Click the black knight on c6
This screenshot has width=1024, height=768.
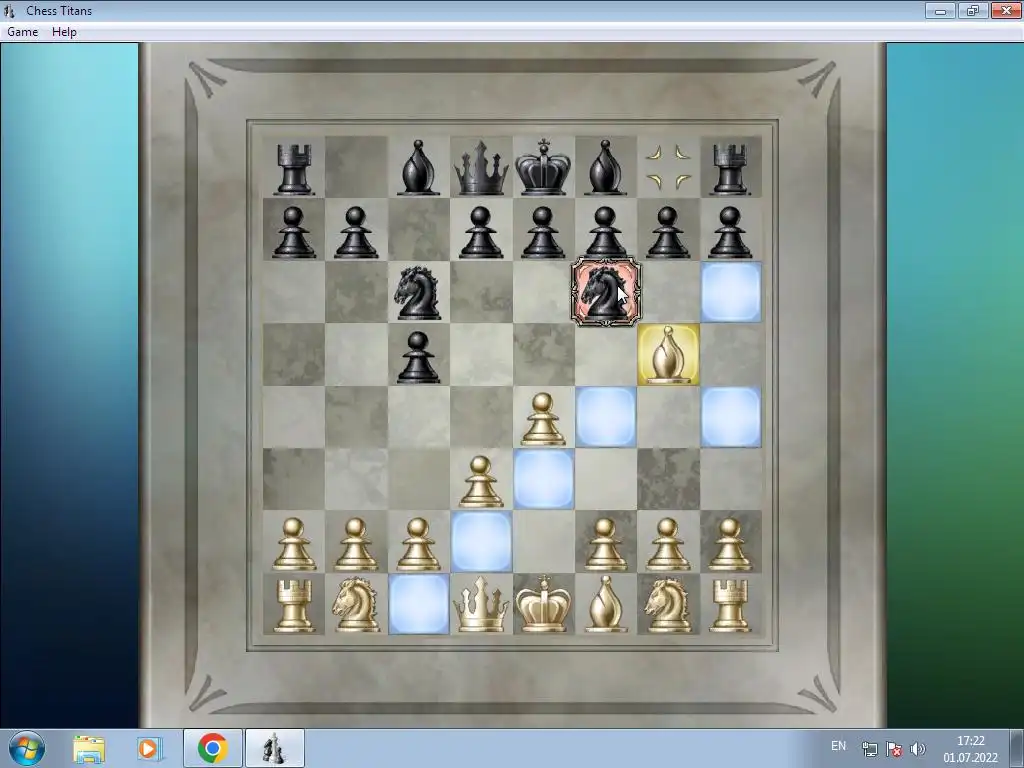click(x=418, y=292)
